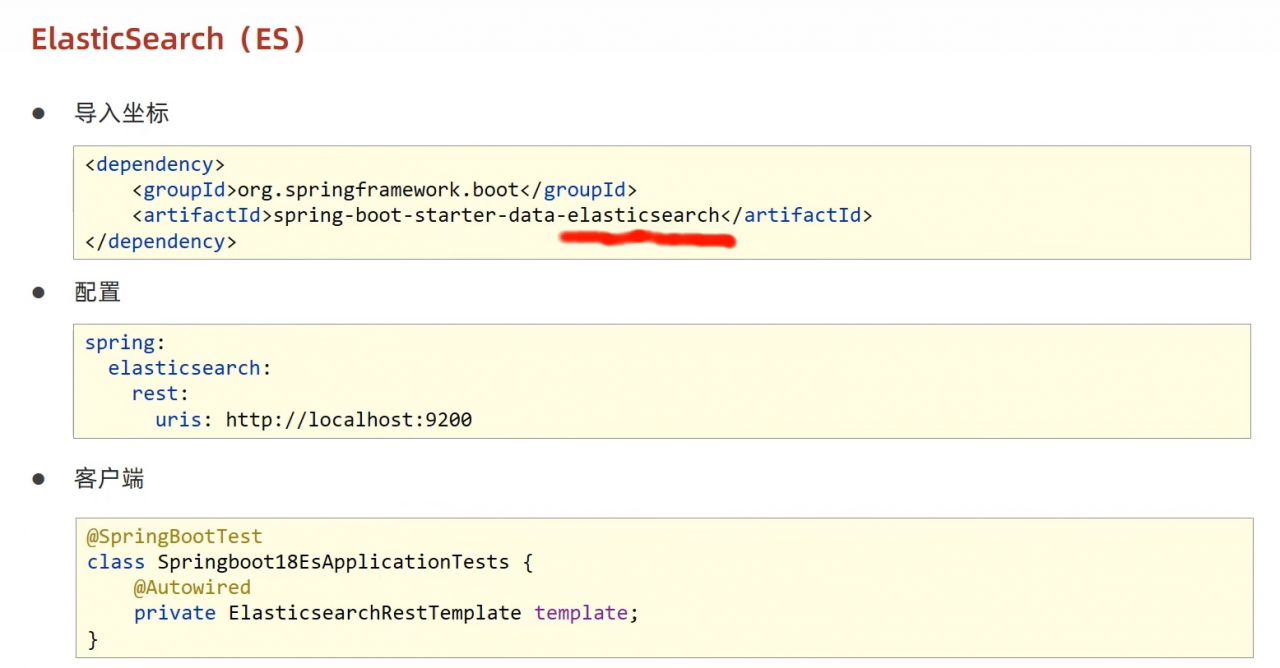Click the bullet before 客户端
The image size is (1280, 668).
pyautogui.click(x=39, y=478)
